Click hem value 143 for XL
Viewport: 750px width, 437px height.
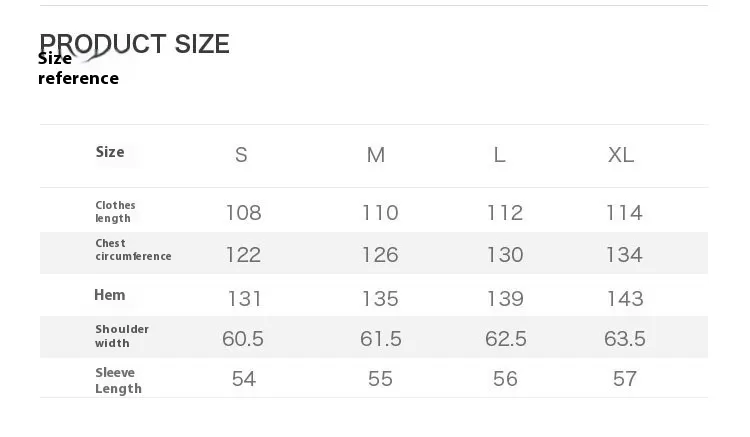[x=624, y=299]
